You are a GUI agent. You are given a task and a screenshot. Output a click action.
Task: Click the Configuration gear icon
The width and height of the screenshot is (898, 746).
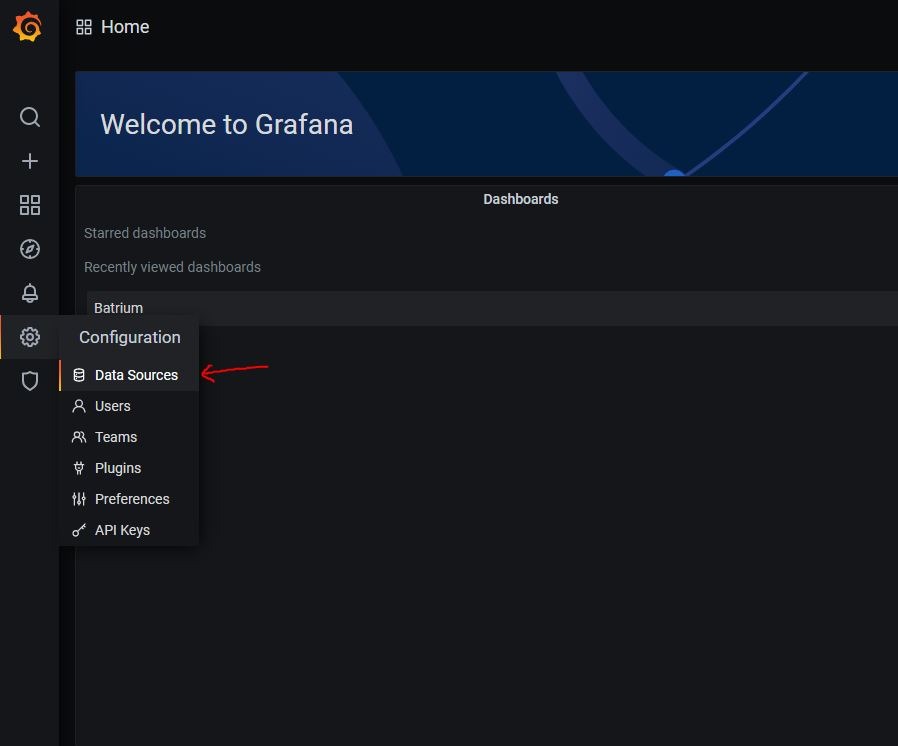[x=30, y=337]
